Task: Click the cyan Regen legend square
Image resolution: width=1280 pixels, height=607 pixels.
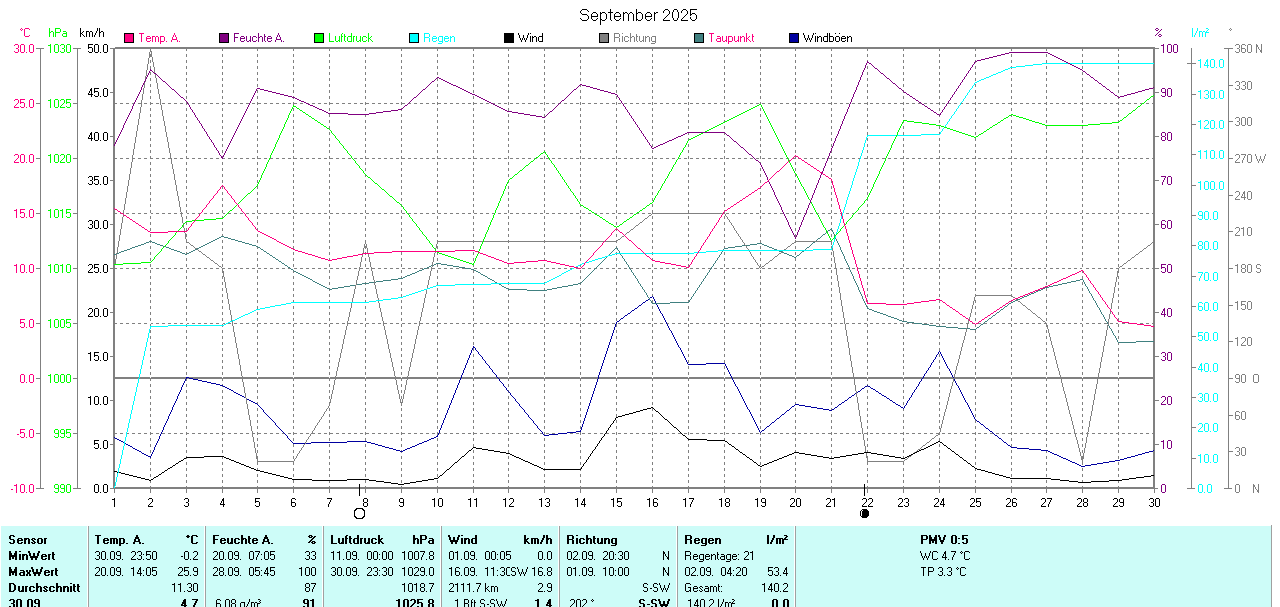Action: [x=415, y=38]
